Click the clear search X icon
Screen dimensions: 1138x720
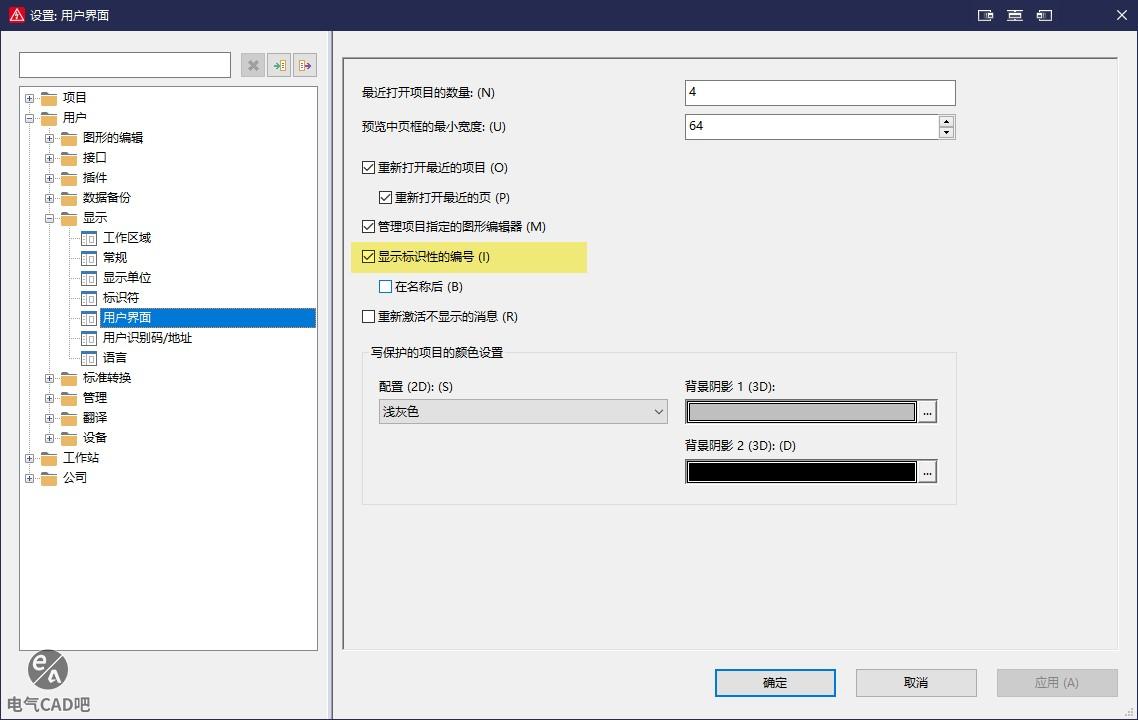tap(253, 65)
